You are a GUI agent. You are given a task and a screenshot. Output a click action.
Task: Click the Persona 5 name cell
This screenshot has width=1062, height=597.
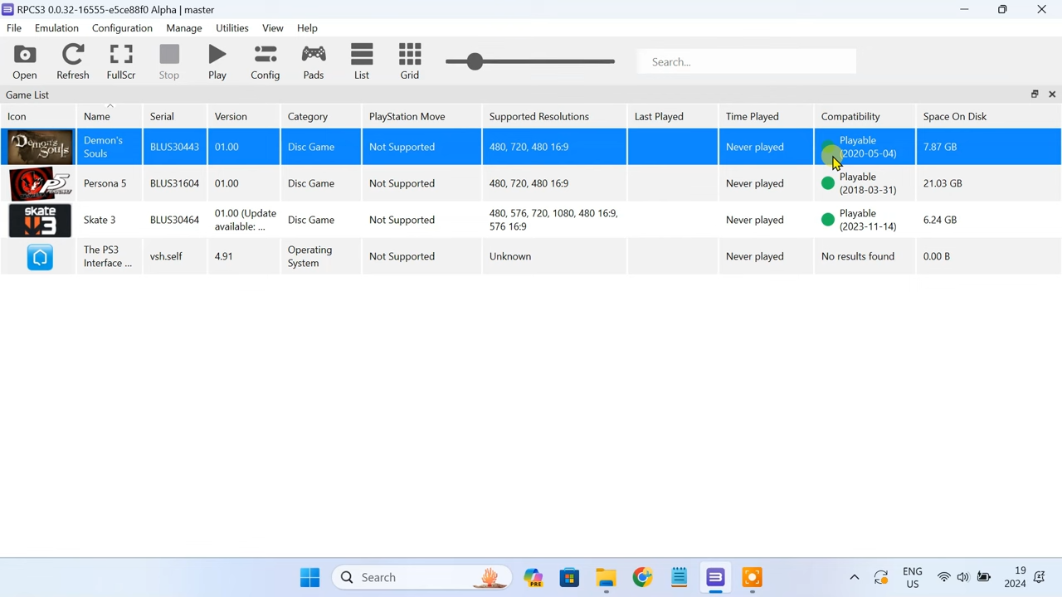pyautogui.click(x=109, y=184)
